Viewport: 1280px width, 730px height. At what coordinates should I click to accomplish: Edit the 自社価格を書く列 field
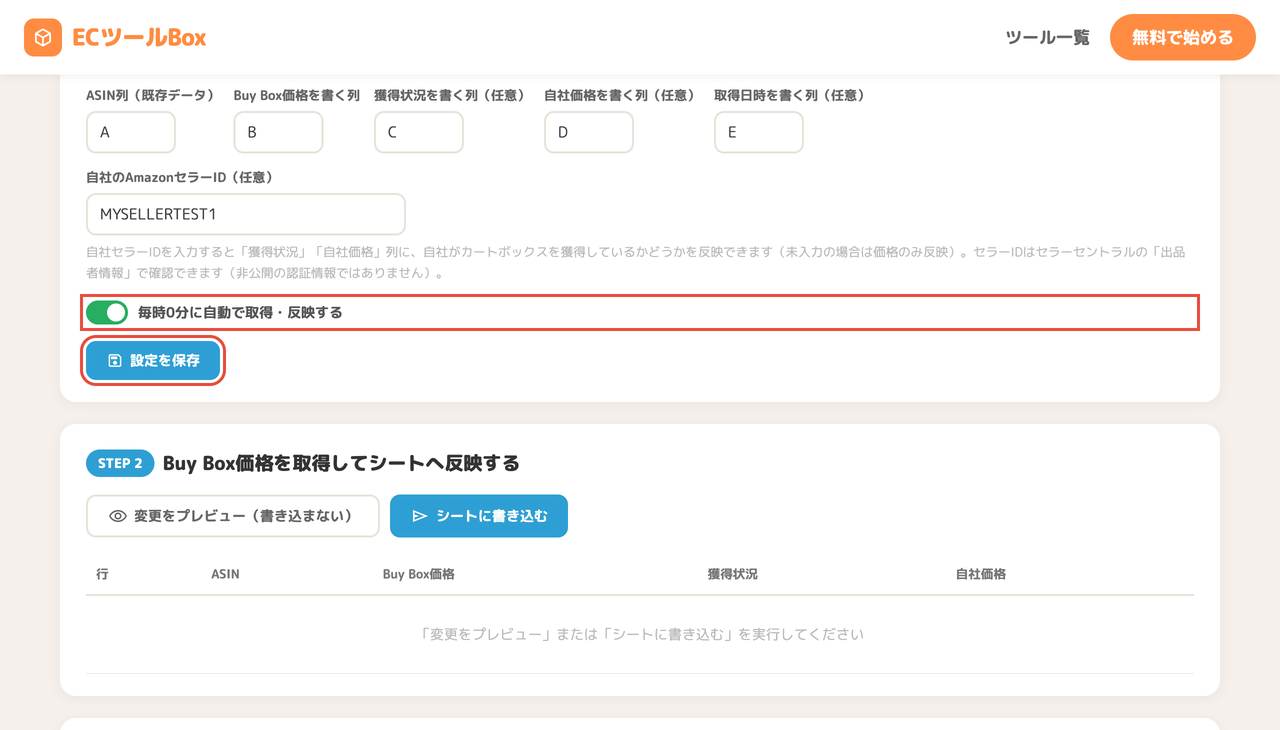point(589,132)
